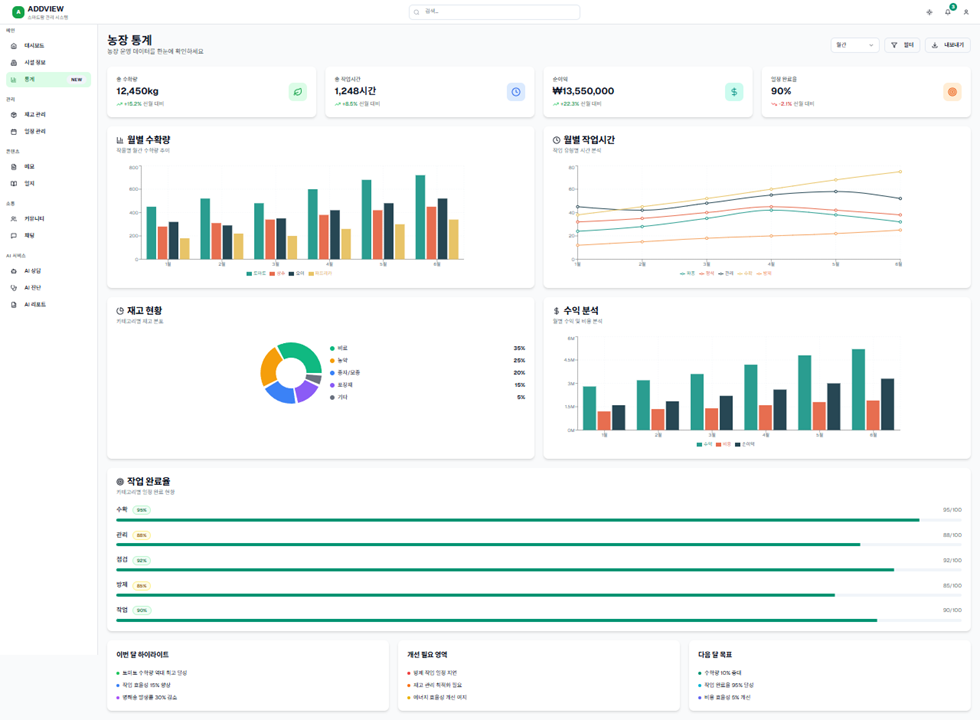Click the green ADDVIEW logo icon
The width and height of the screenshot is (980, 720).
pyautogui.click(x=18, y=12)
